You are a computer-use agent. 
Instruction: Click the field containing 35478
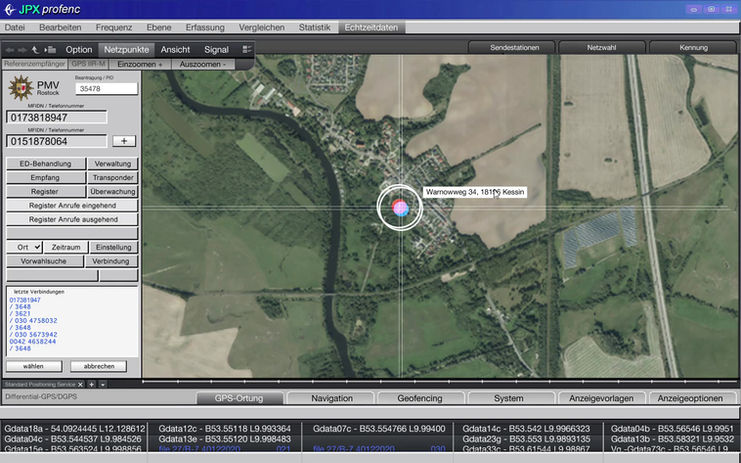pyautogui.click(x=106, y=88)
